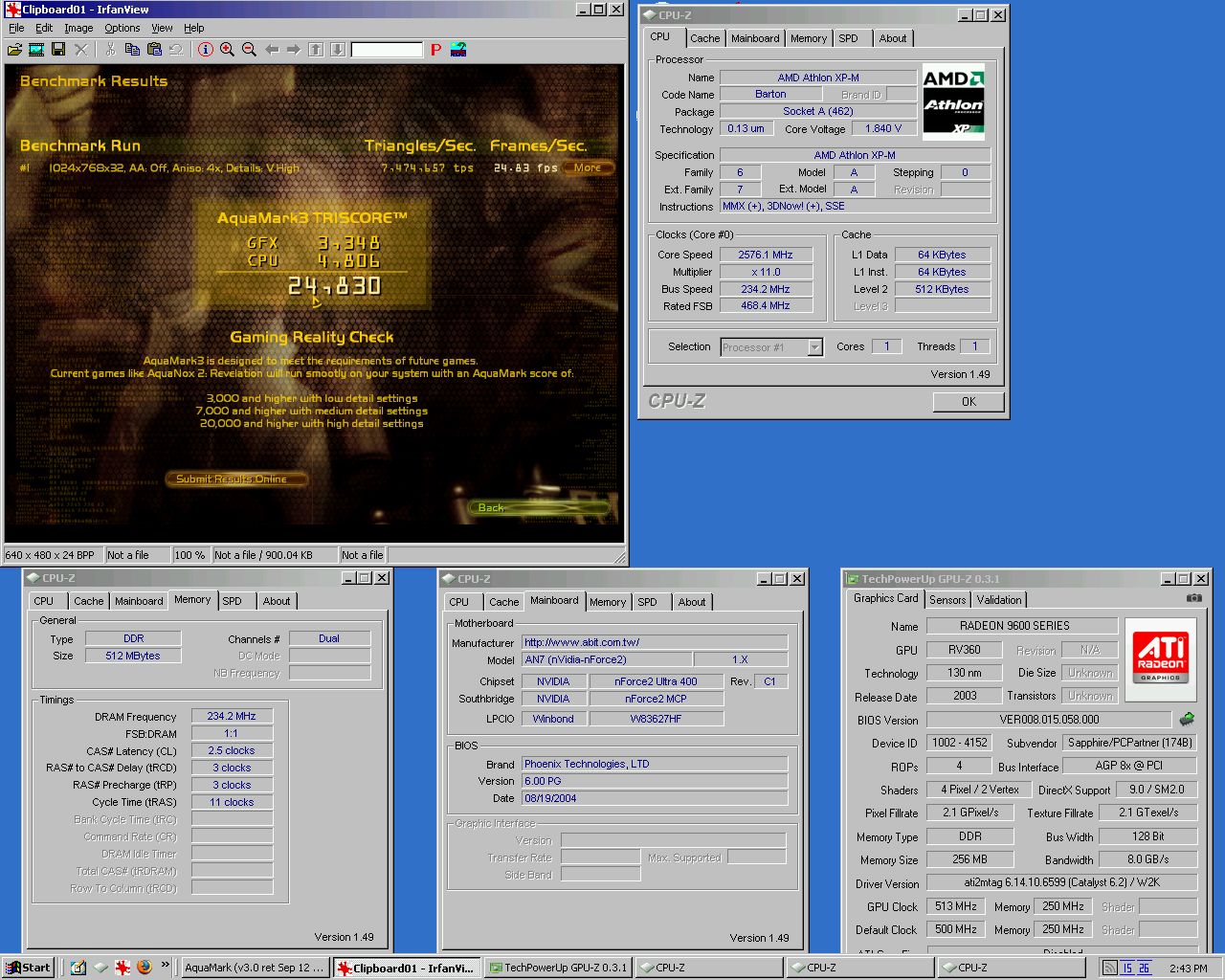Image resolution: width=1225 pixels, height=980 pixels.
Task: Click the CAS# Latency value 2.5 clocks
Action: 232,750
